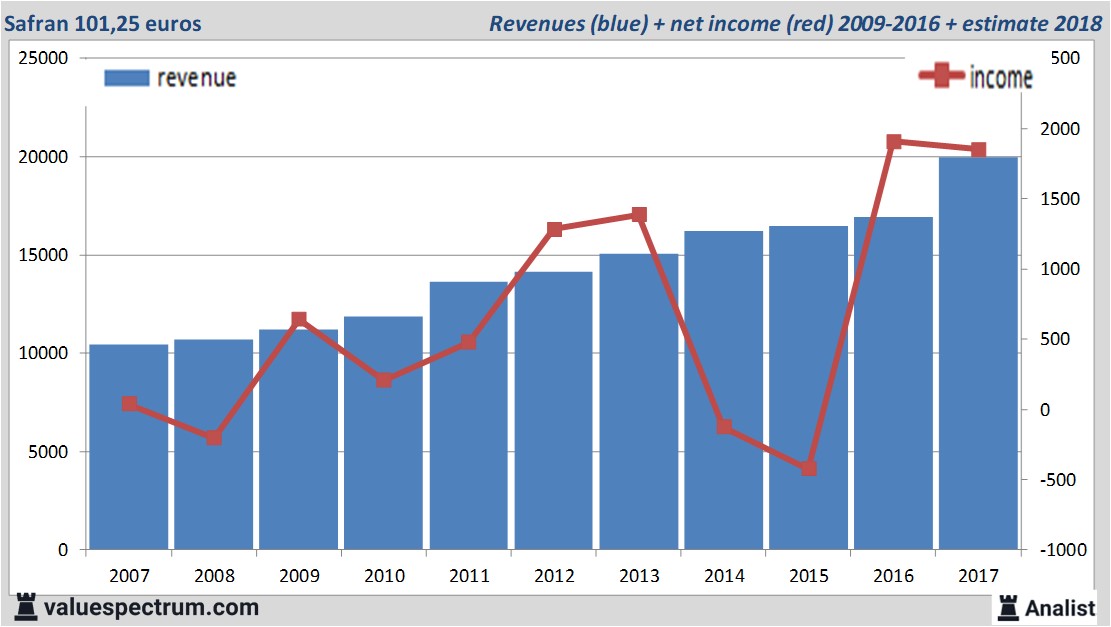Select the 2012 blue revenue bar
The image size is (1111, 627).
click(x=553, y=411)
